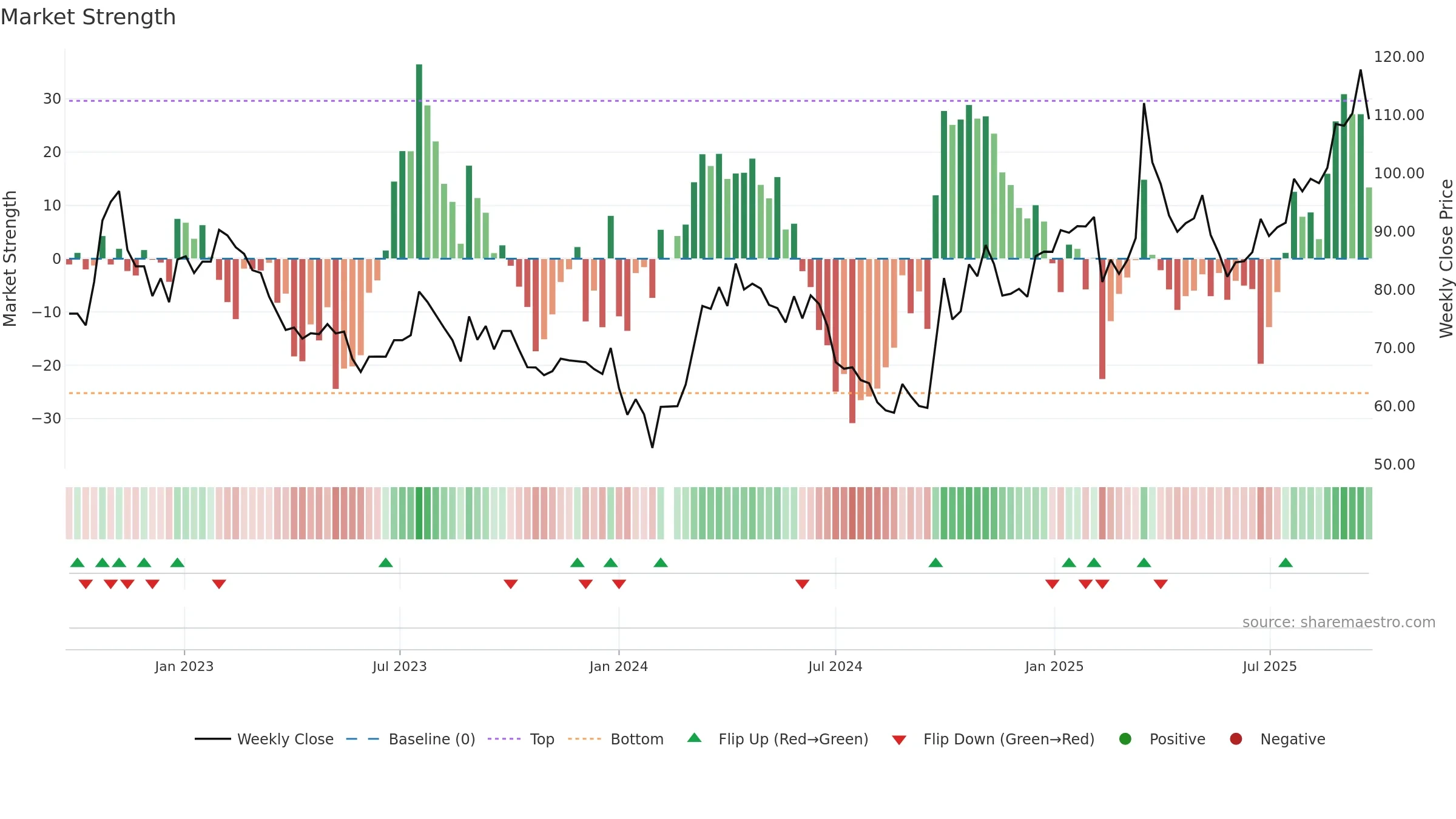The image size is (1456, 819).
Task: Click the Jul 2024 x-axis label
Action: point(835,666)
